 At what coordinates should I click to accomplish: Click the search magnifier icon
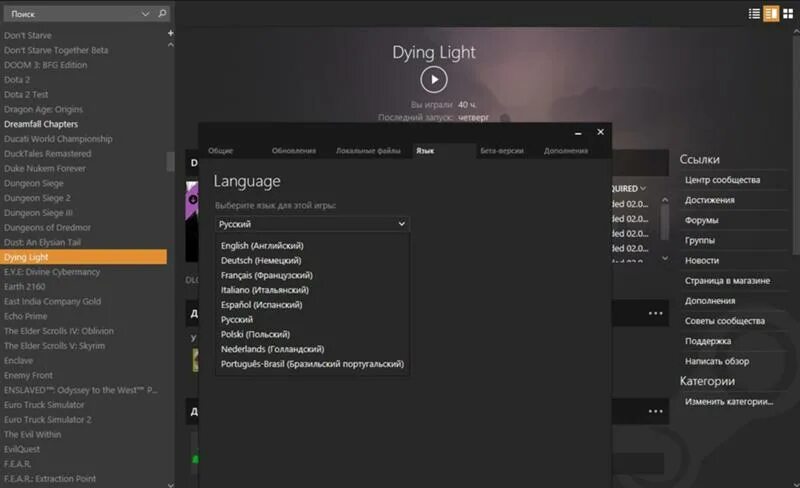162,13
